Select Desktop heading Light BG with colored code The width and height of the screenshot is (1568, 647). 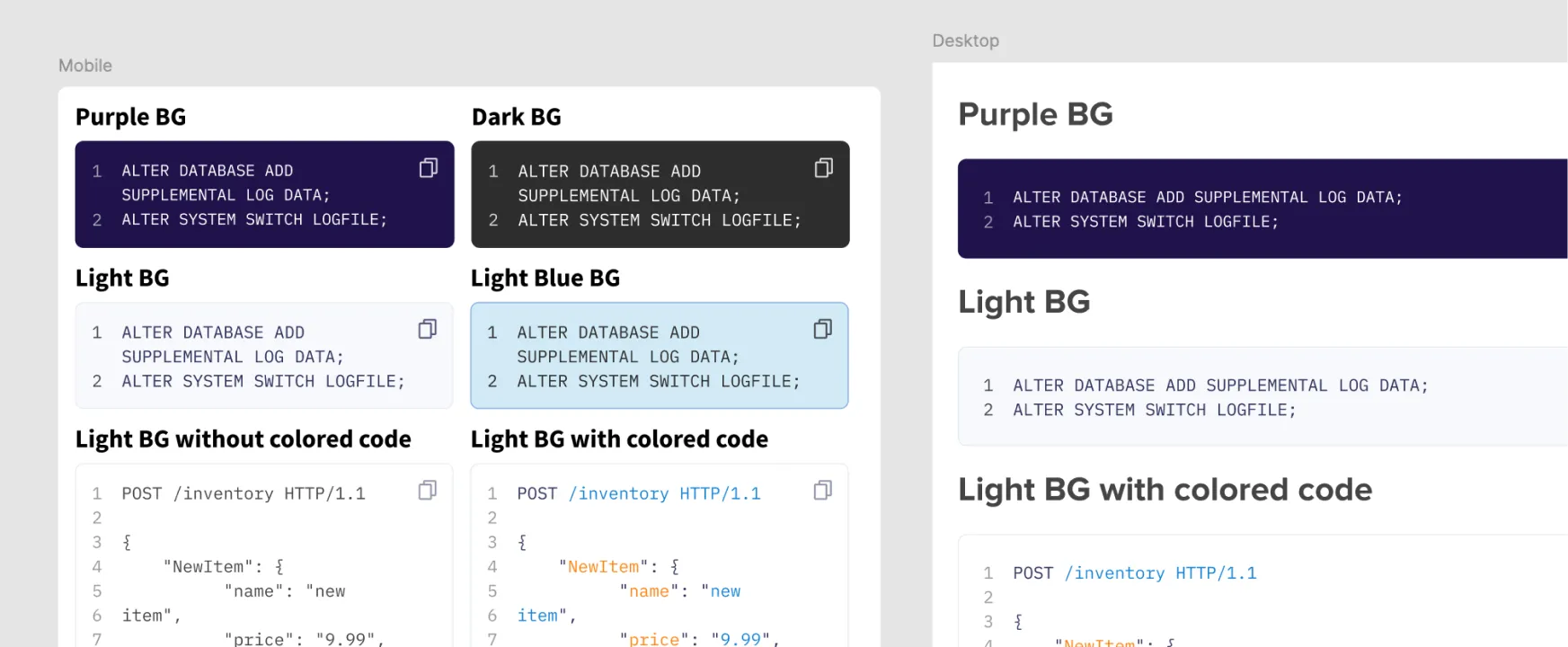coord(1165,490)
